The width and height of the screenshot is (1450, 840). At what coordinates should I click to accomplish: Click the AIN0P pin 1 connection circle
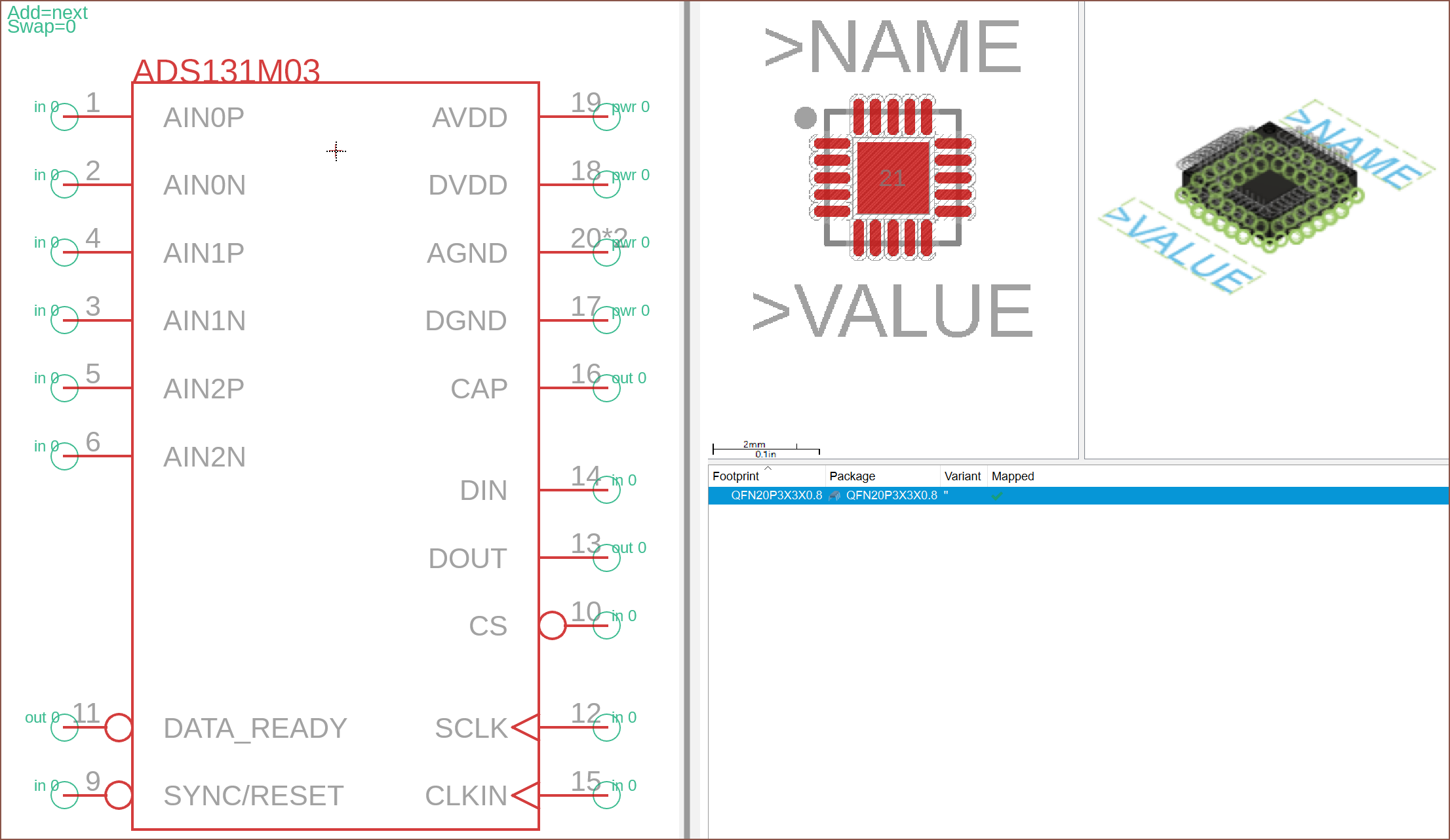[x=64, y=117]
